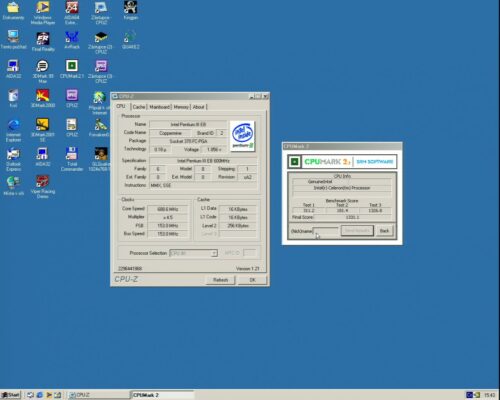Expand the Processor Selection dropdown in CPU-Z
This screenshot has width=500, height=400.
[214, 253]
